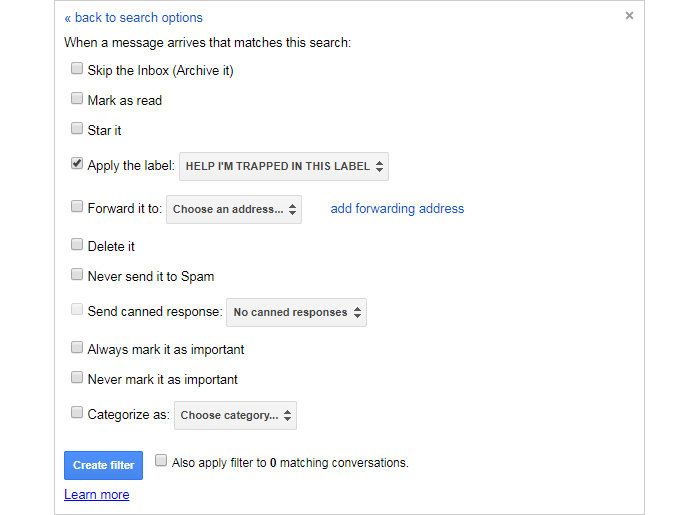Enable Never send it to Spam
The width and height of the screenshot is (700, 515).
pyautogui.click(x=77, y=275)
